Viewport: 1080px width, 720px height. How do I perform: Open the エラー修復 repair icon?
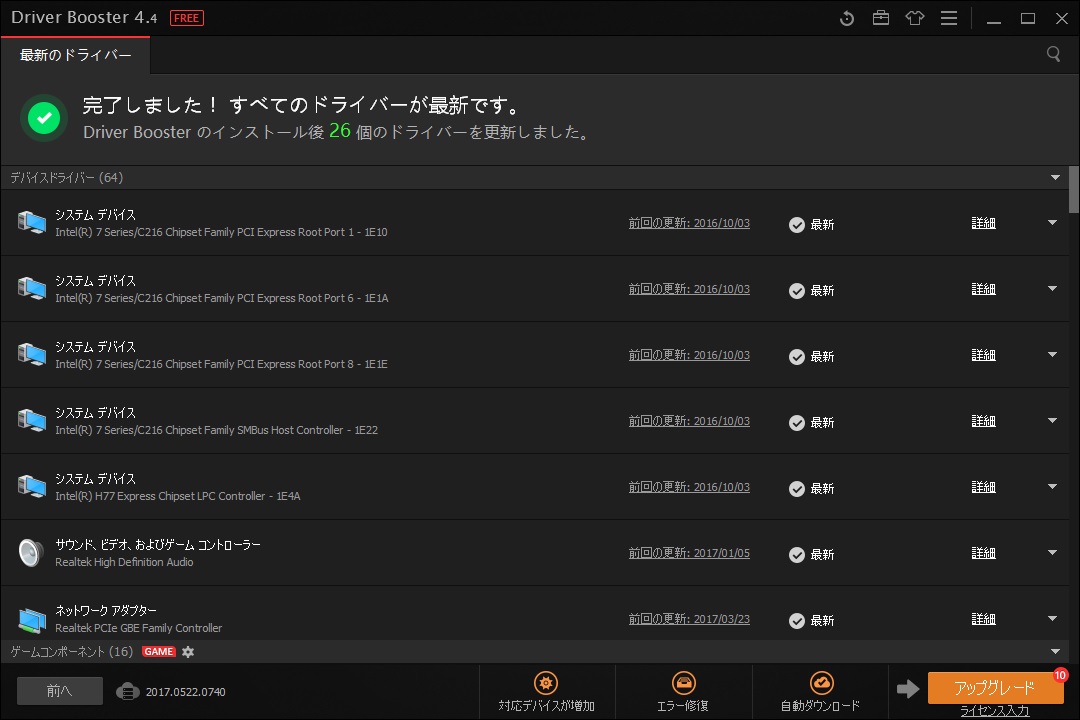684,681
